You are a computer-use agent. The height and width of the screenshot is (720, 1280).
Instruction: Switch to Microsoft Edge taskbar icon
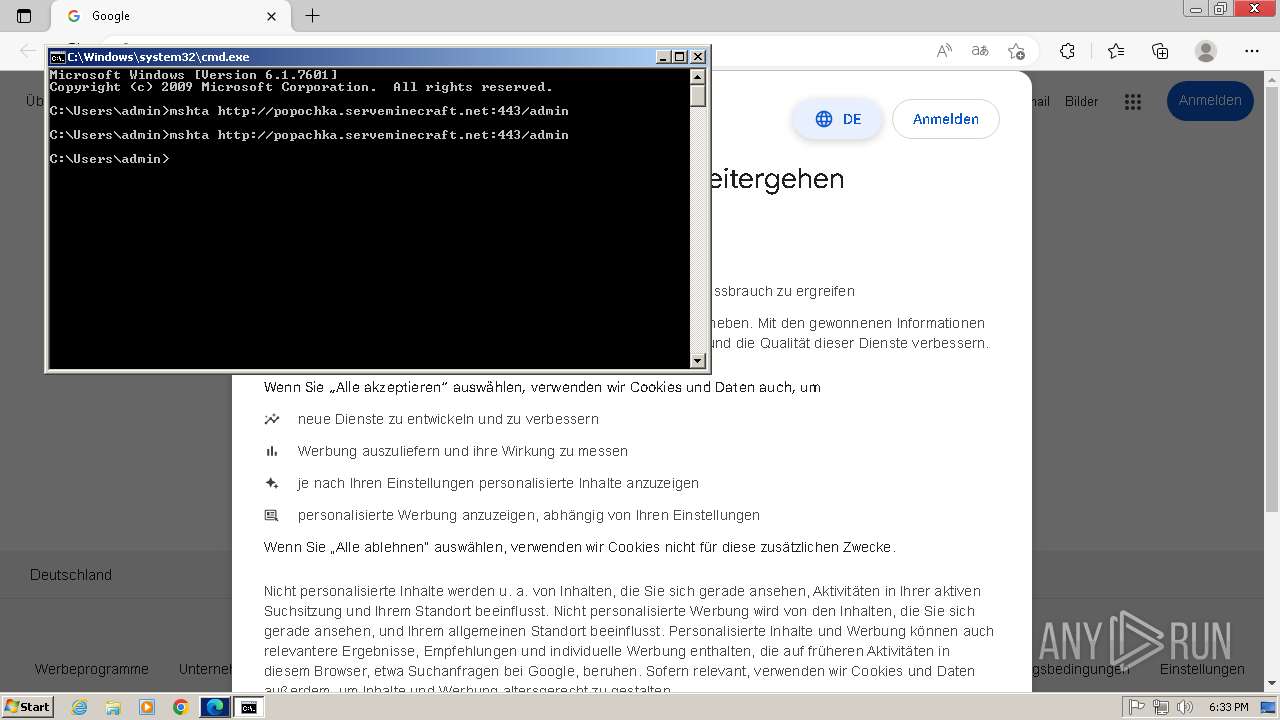click(x=215, y=707)
